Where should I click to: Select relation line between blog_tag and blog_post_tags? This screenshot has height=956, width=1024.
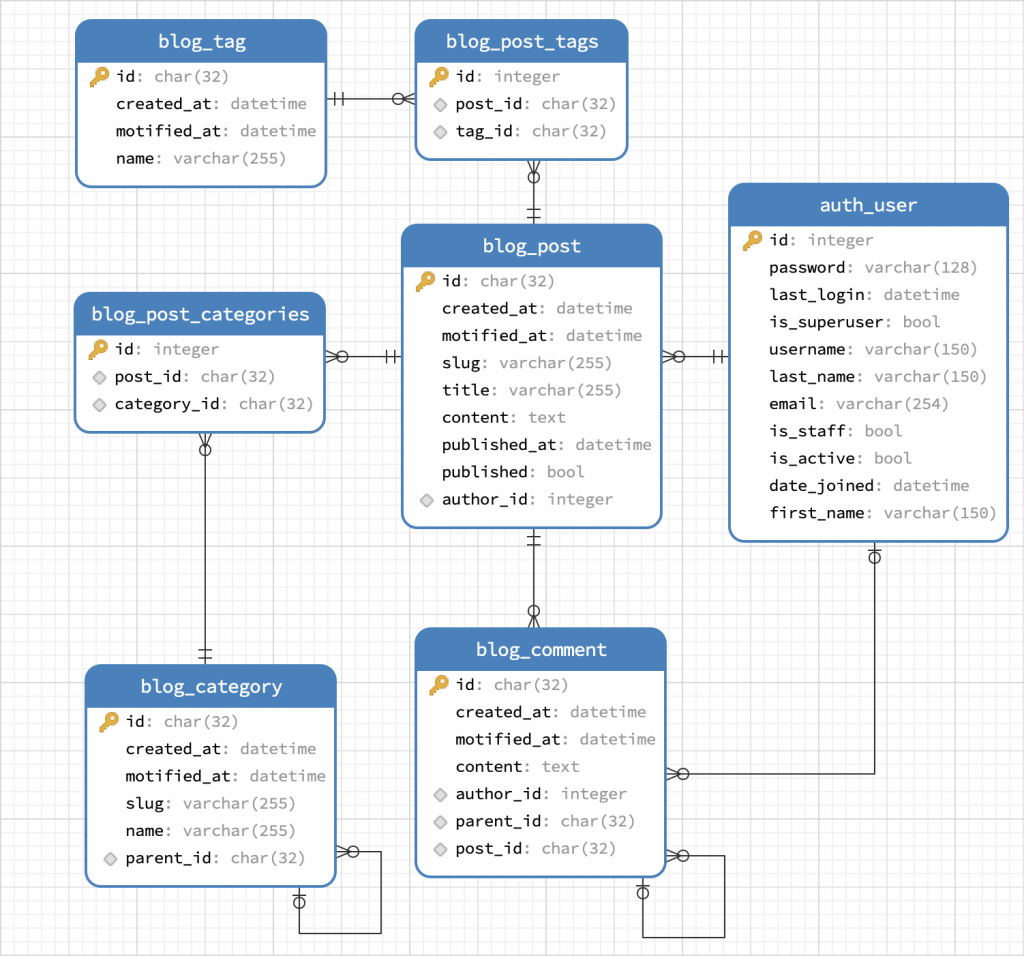pos(371,99)
